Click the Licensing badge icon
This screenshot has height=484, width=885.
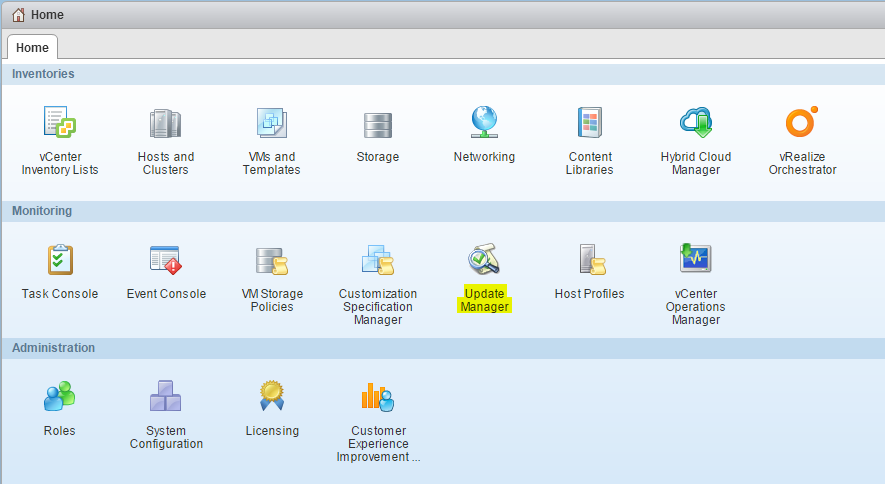272,397
